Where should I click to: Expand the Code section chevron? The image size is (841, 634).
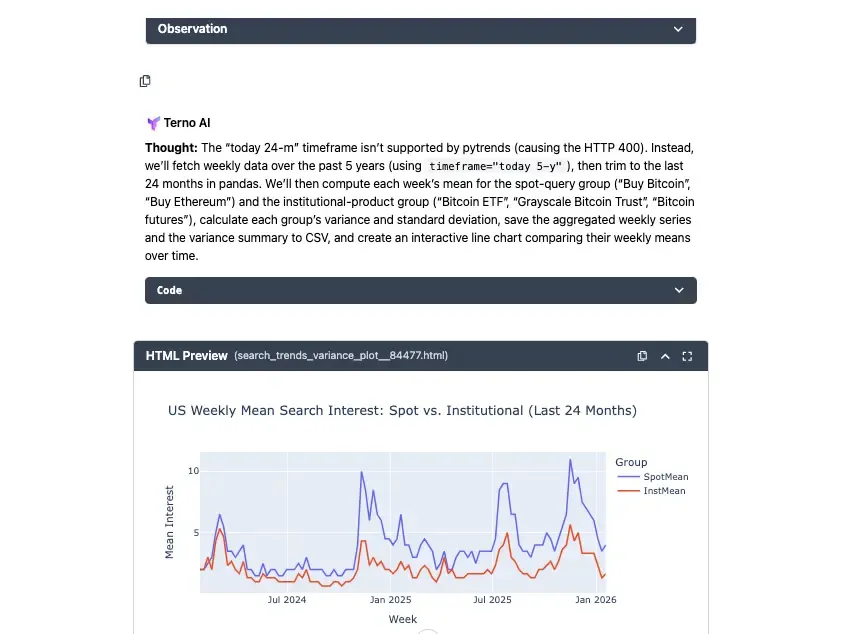[x=679, y=291]
